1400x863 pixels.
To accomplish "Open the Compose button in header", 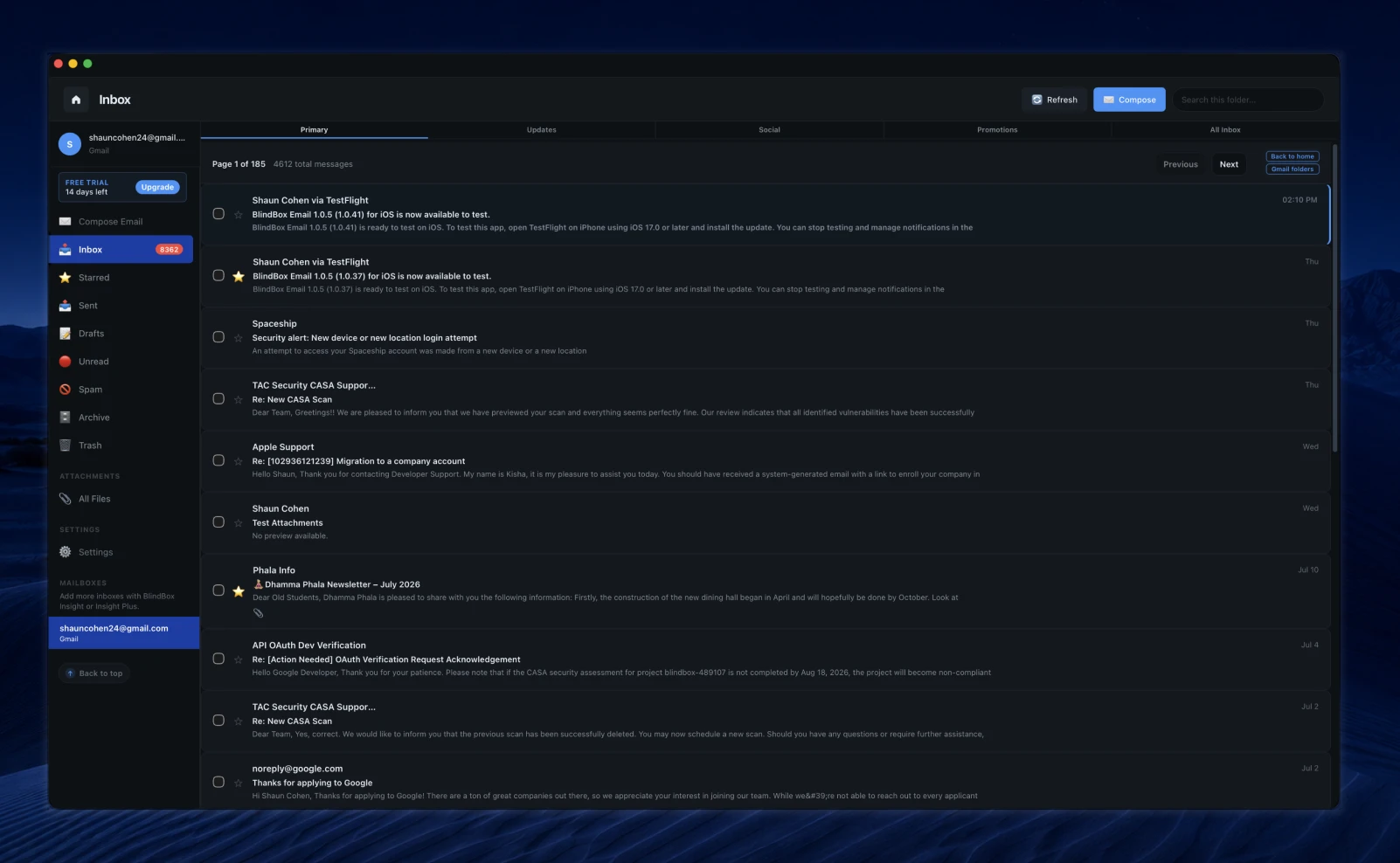I will (x=1129, y=100).
